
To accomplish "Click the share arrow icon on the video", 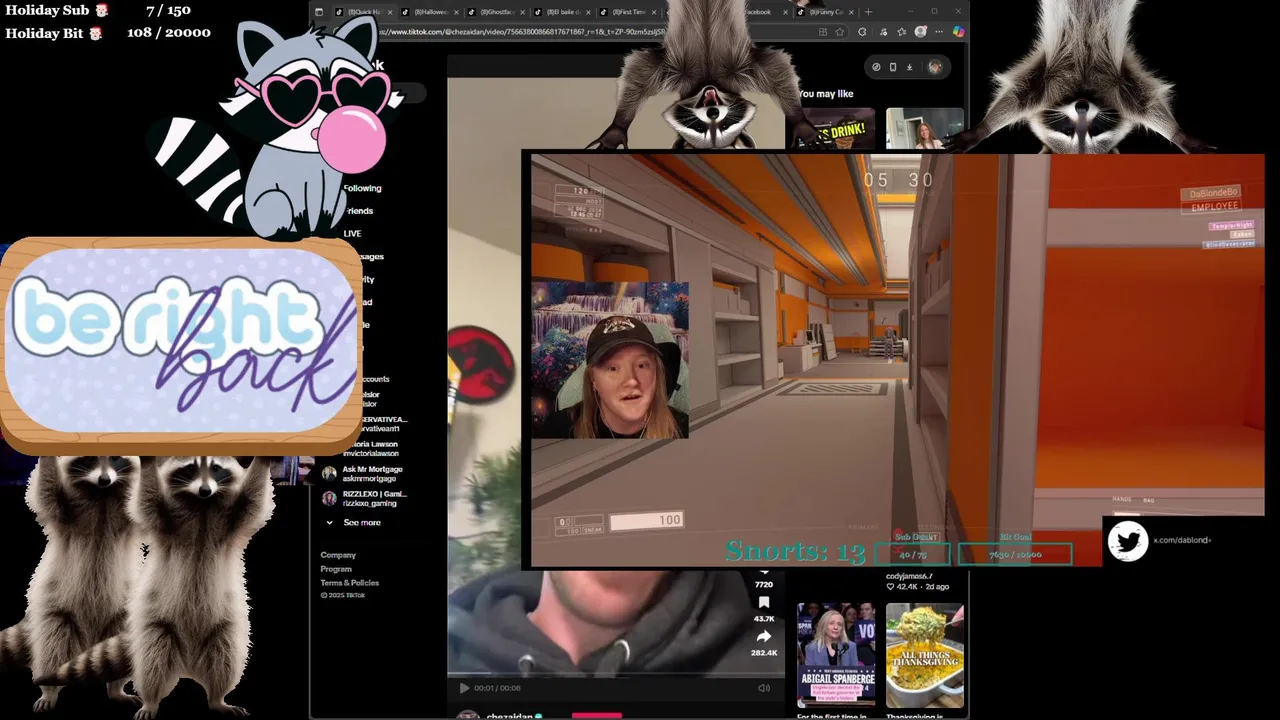I will point(764,636).
